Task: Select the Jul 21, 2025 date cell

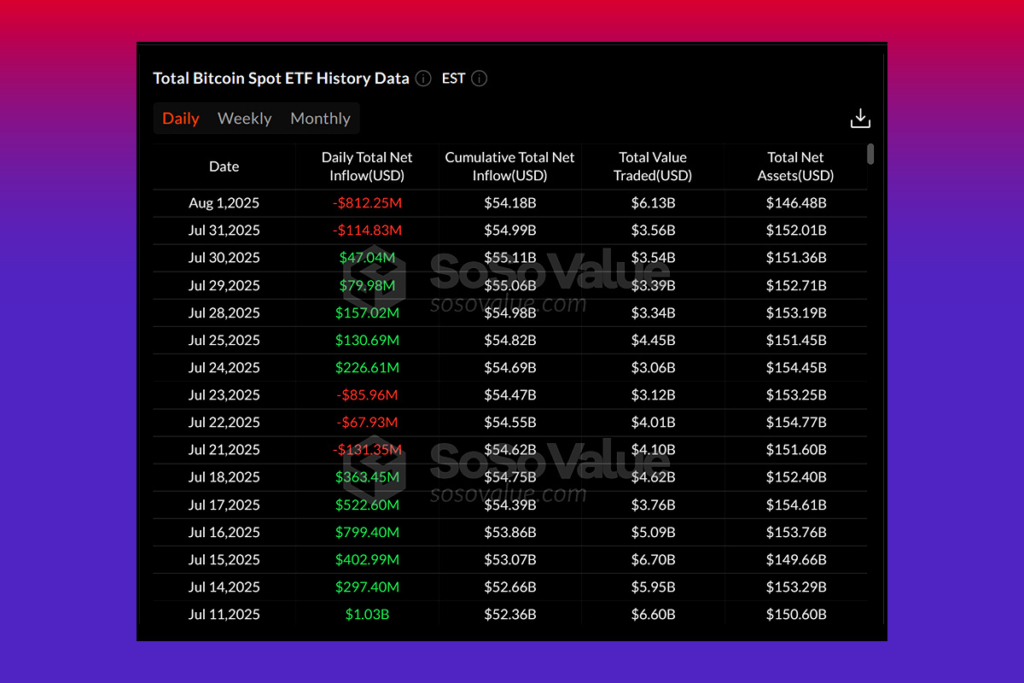Action: point(223,449)
